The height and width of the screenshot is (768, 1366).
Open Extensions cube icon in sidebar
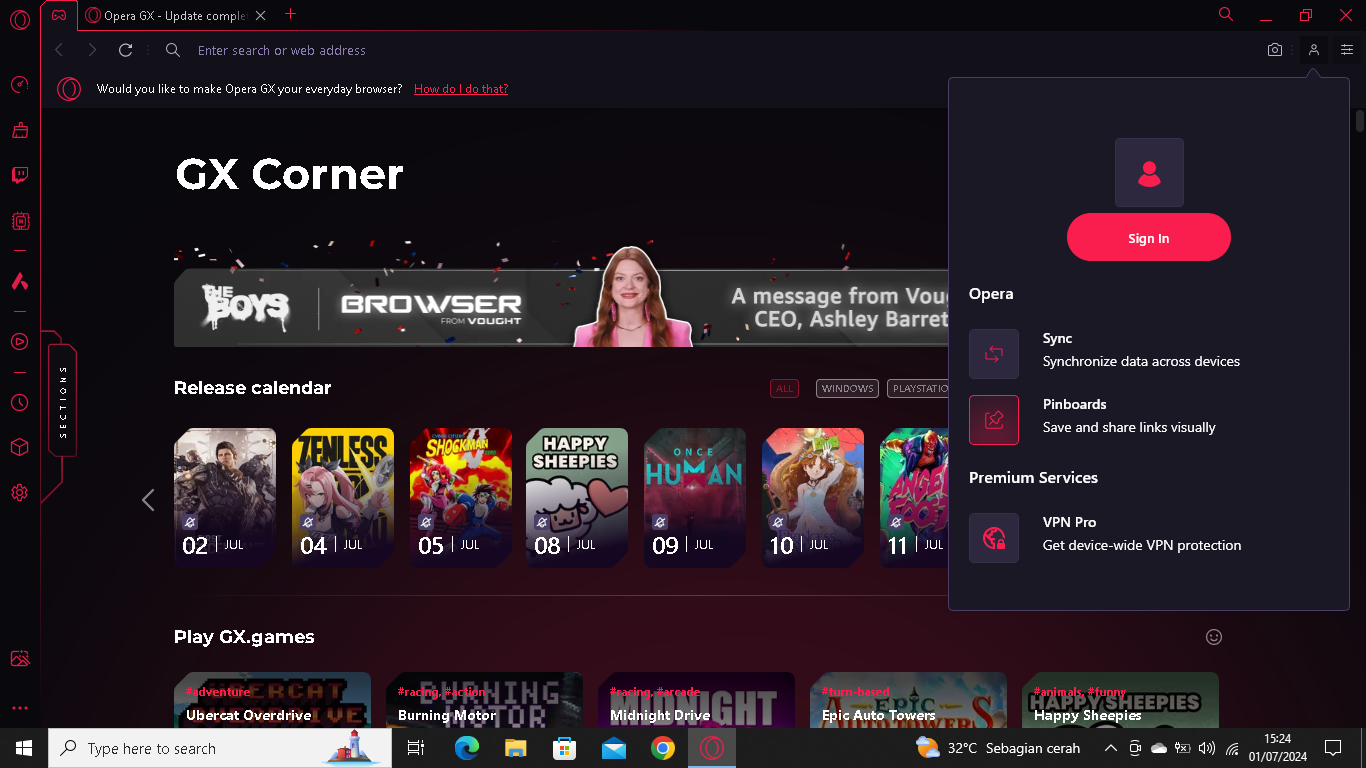[19, 447]
